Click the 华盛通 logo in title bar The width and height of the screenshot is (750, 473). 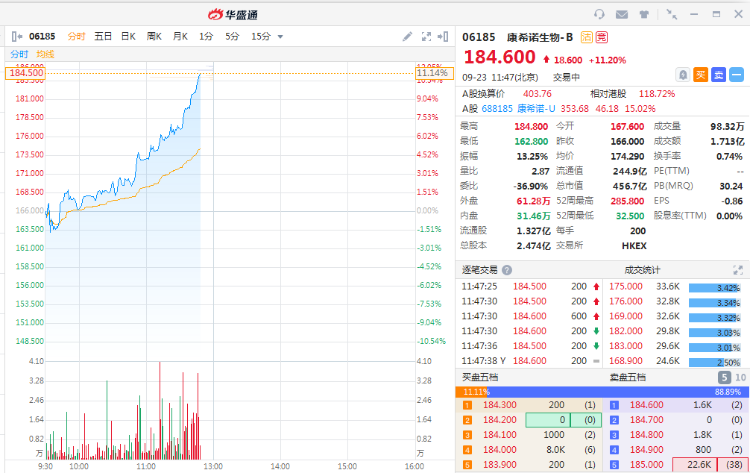[233, 15]
